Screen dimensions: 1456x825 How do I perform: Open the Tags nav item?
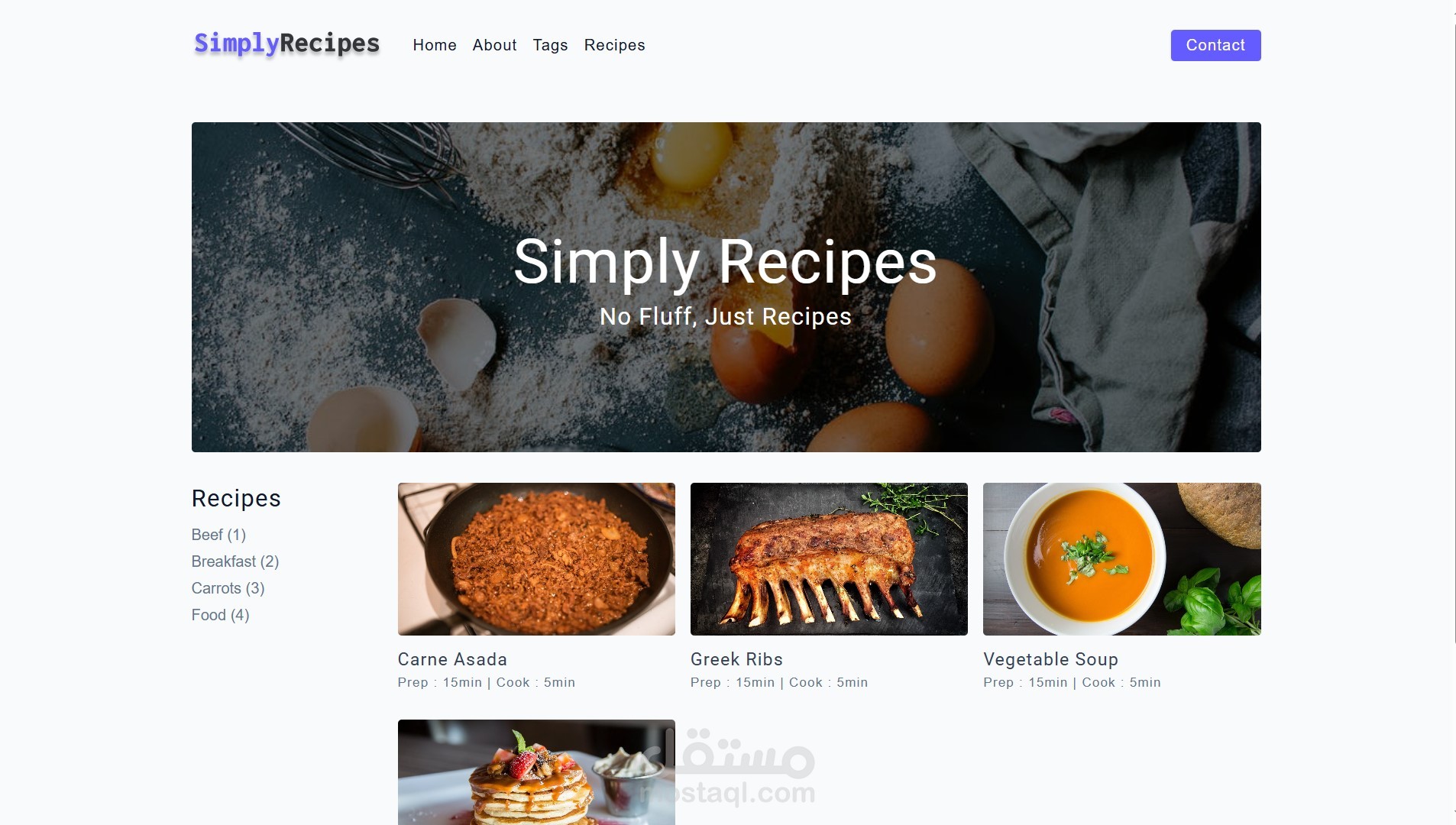pyautogui.click(x=550, y=45)
